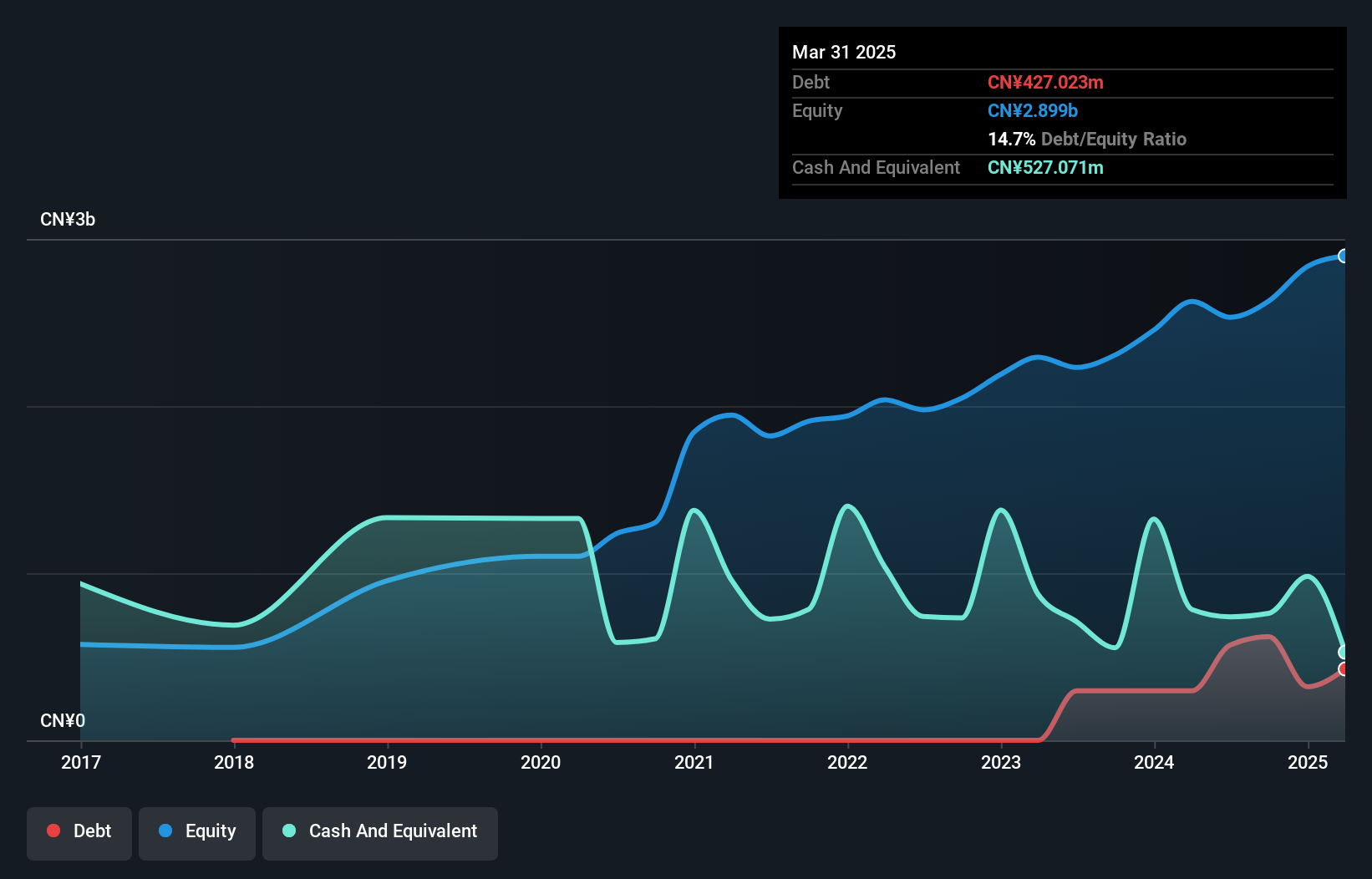Viewport: 1372px width, 879px height.
Task: Click the CN¥527.071m cash value
Action: [x=1045, y=167]
